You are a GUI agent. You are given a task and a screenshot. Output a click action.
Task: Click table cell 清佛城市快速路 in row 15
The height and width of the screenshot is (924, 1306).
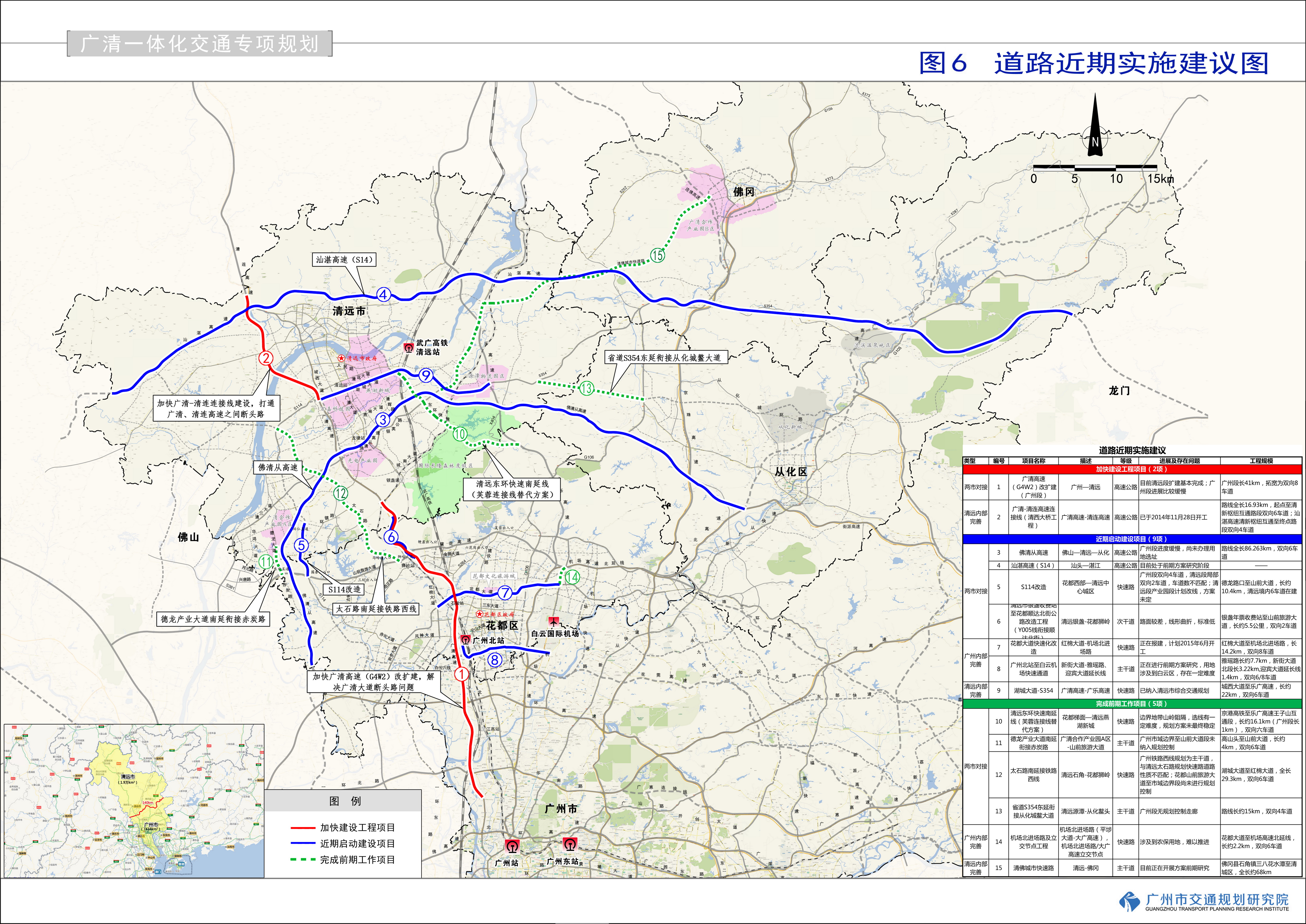pyautogui.click(x=1033, y=868)
